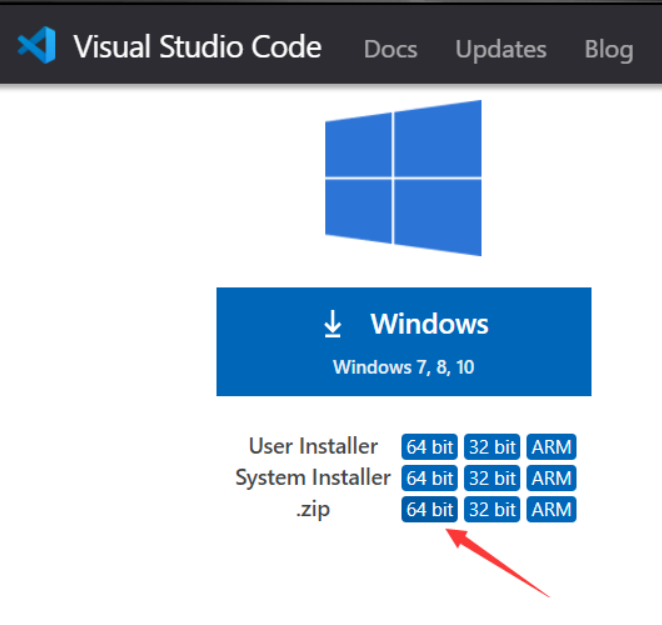Viewport: 662px width, 625px height.
Task: Download User Installer 32 bit
Action: pyautogui.click(x=492, y=447)
